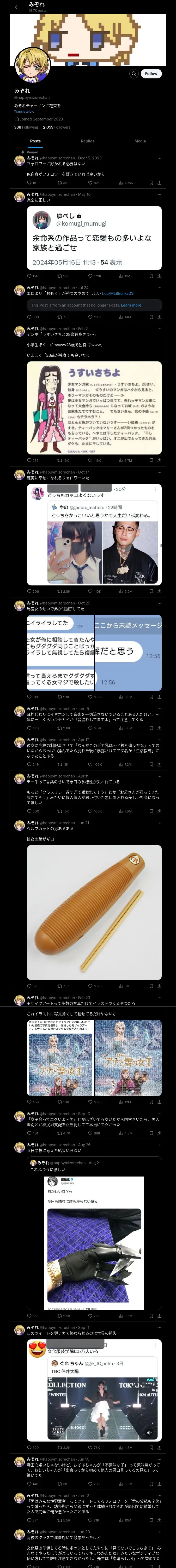The width and height of the screenshot is (176, 1568).
Task: Switch to the Replies tab
Action: click(87, 141)
